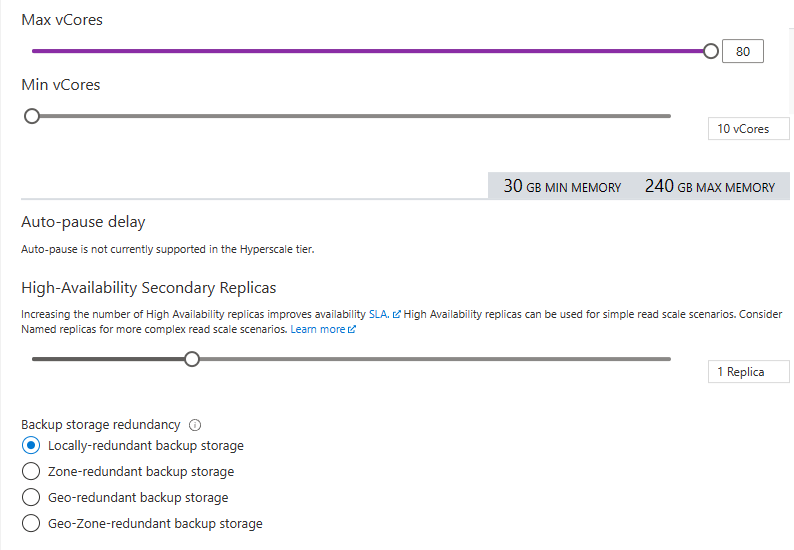
Task: Focus the Max vCores input showing 80
Action: pyautogui.click(x=742, y=51)
